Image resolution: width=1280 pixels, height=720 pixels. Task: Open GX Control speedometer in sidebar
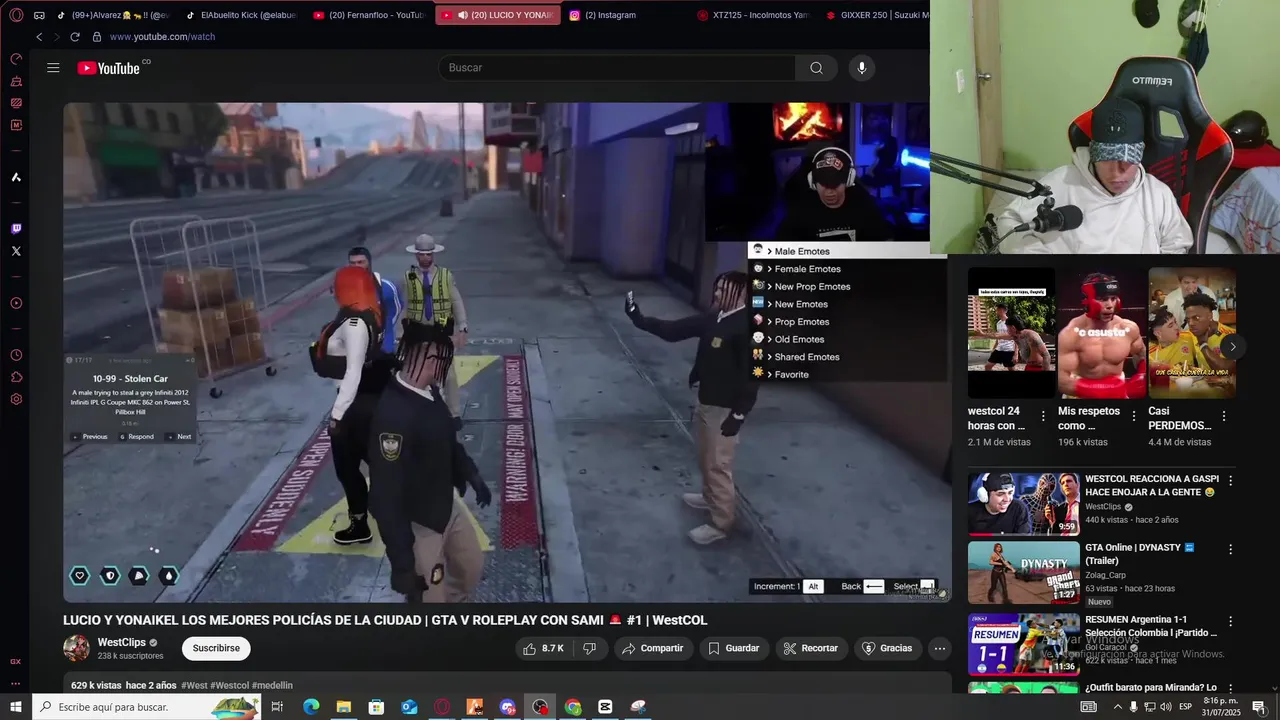pos(16,59)
